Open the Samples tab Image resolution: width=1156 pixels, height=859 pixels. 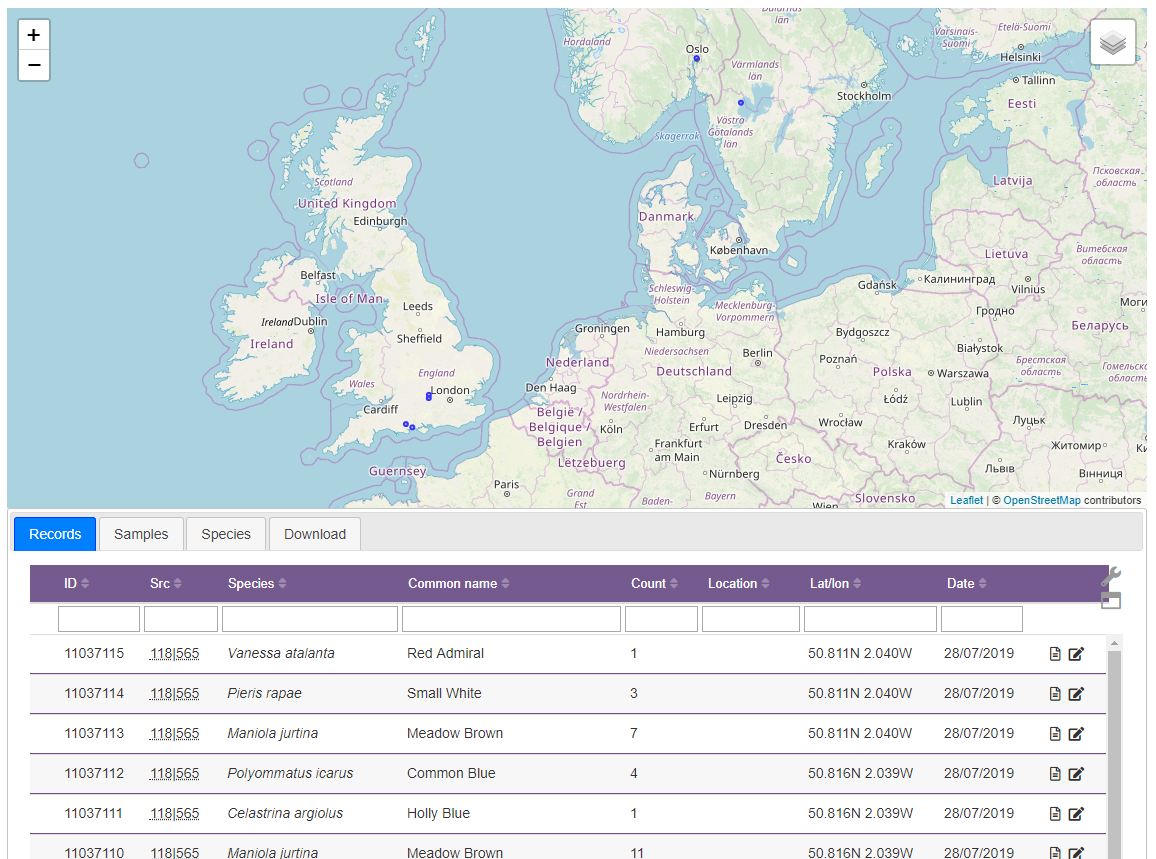(141, 534)
